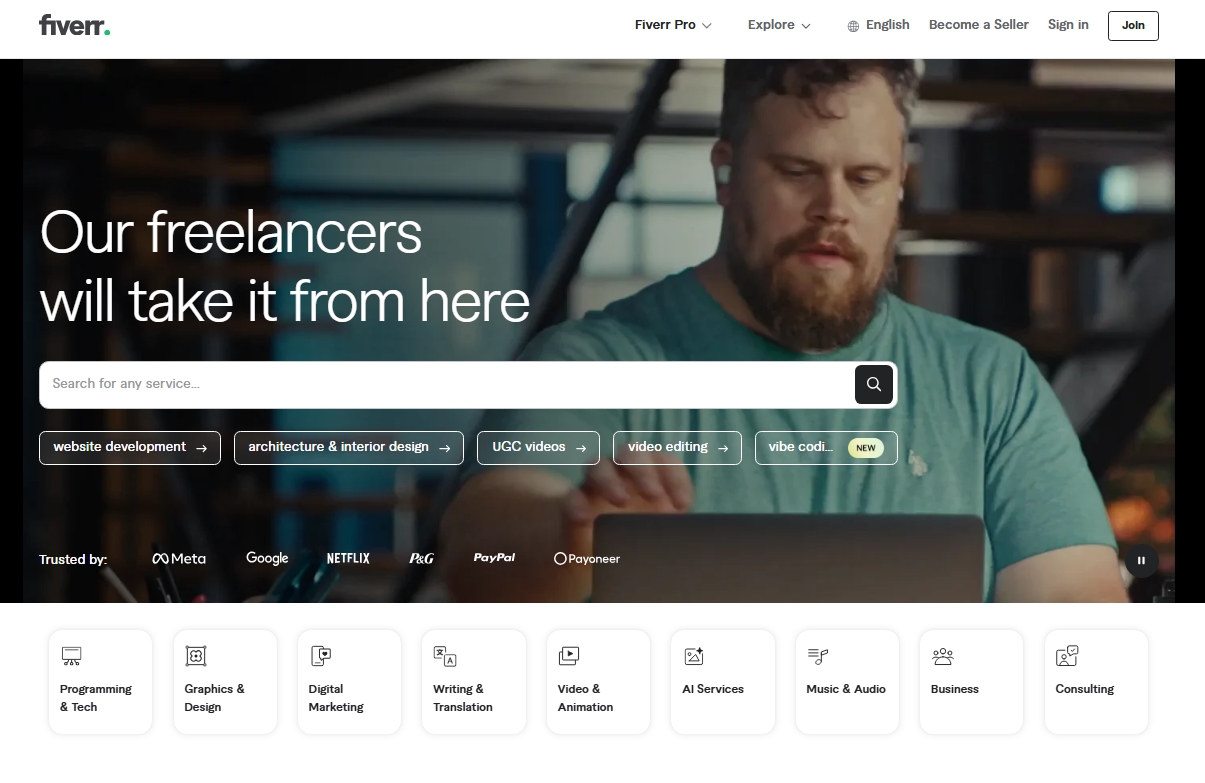Open the Video & Animation category icon
Screen dimensions: 1205x783
pyautogui.click(x=569, y=656)
